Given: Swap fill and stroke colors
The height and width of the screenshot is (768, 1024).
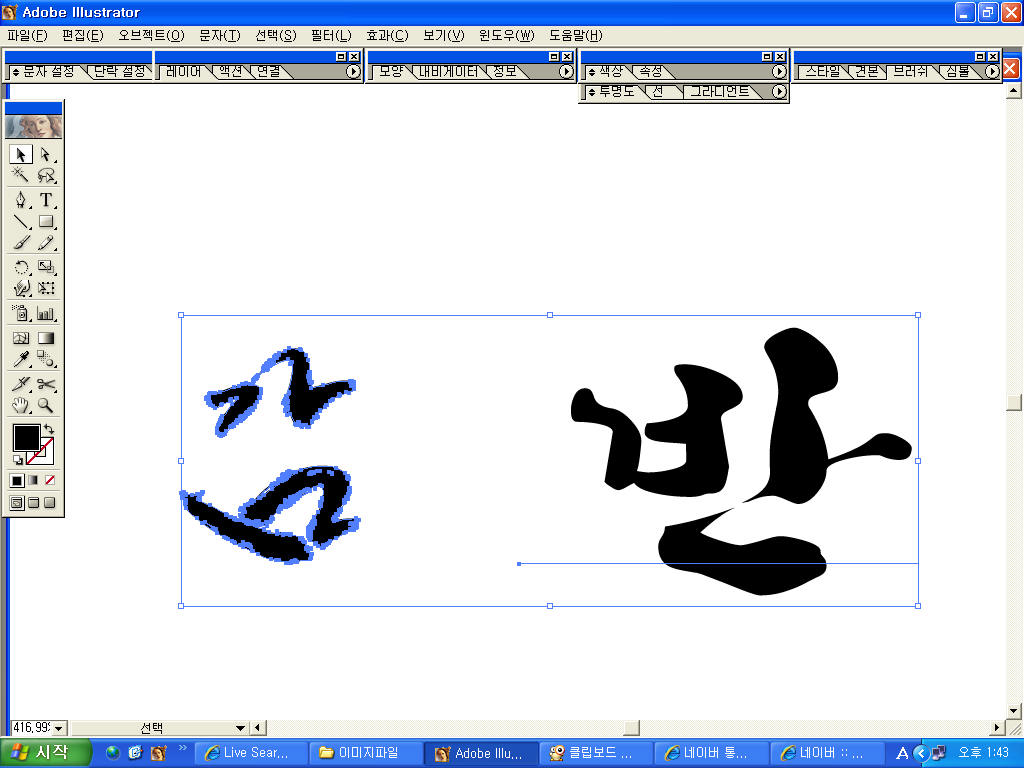Looking at the screenshot, I should (x=49, y=429).
